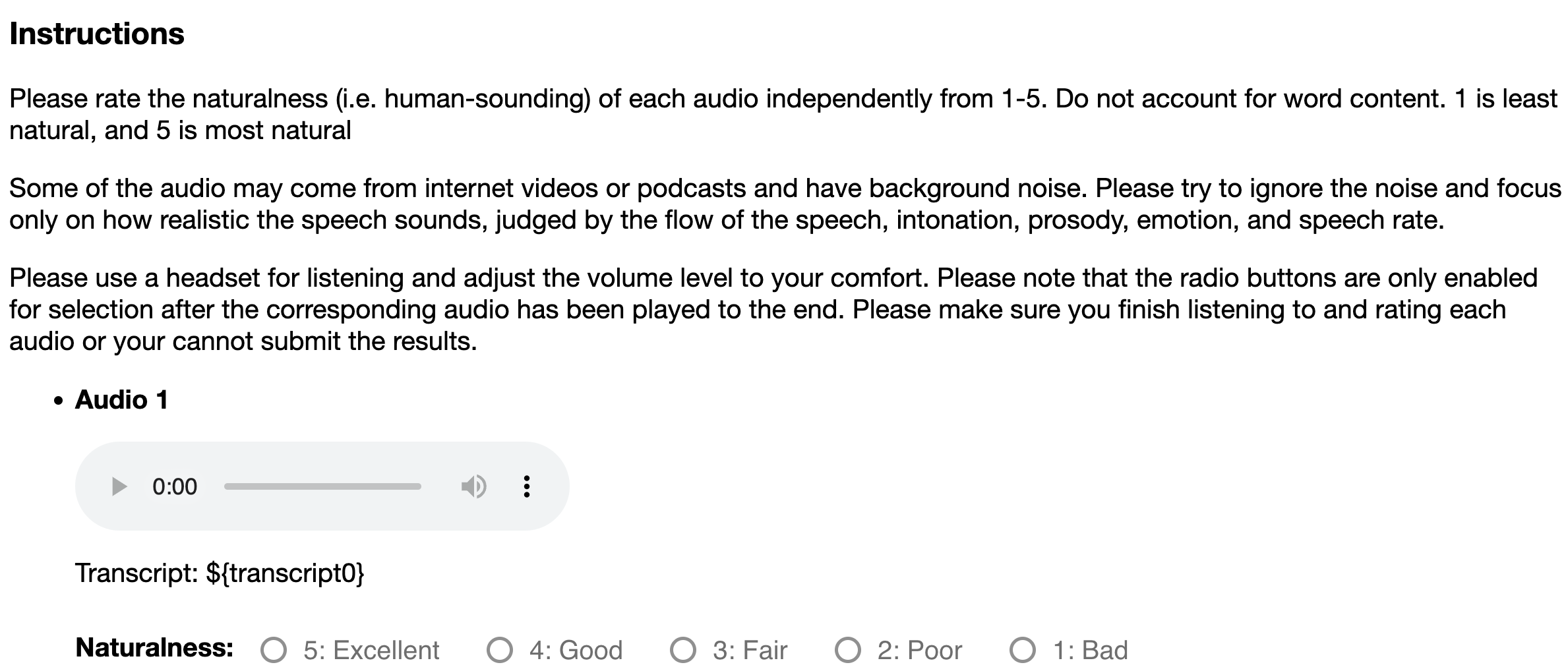Open the audio player three-dot menu
This screenshot has height=671, width=1568.
(x=526, y=486)
